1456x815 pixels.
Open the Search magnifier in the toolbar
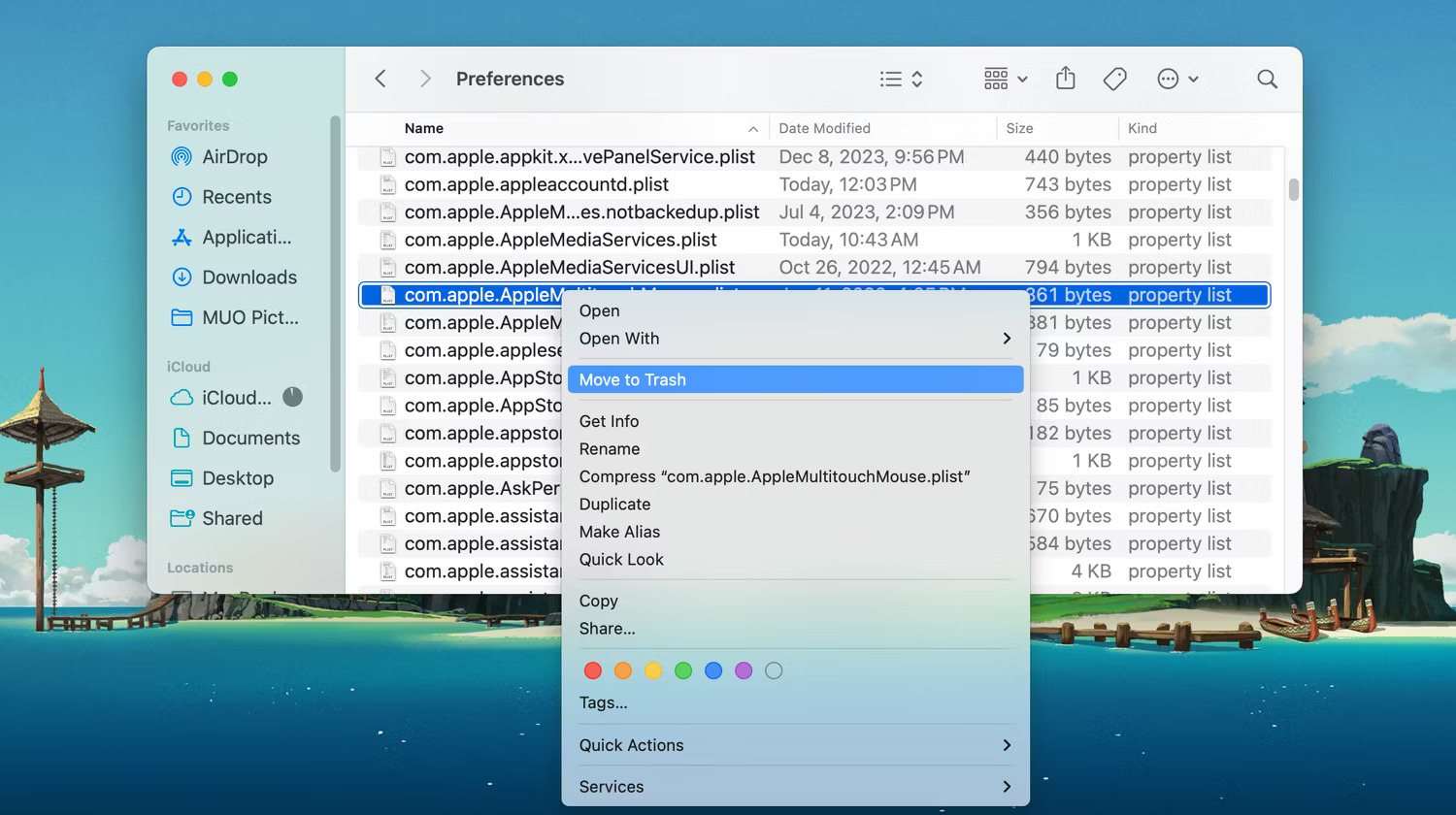pos(1267,79)
